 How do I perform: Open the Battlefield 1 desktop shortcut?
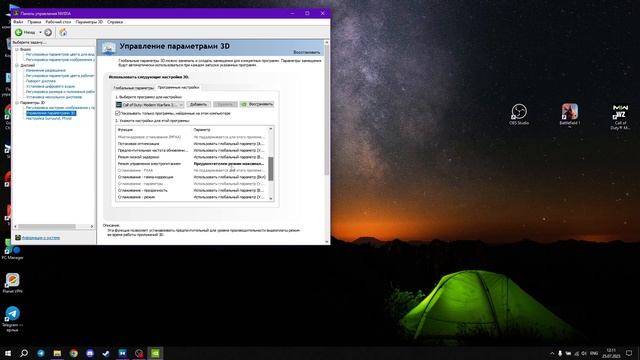coord(569,114)
